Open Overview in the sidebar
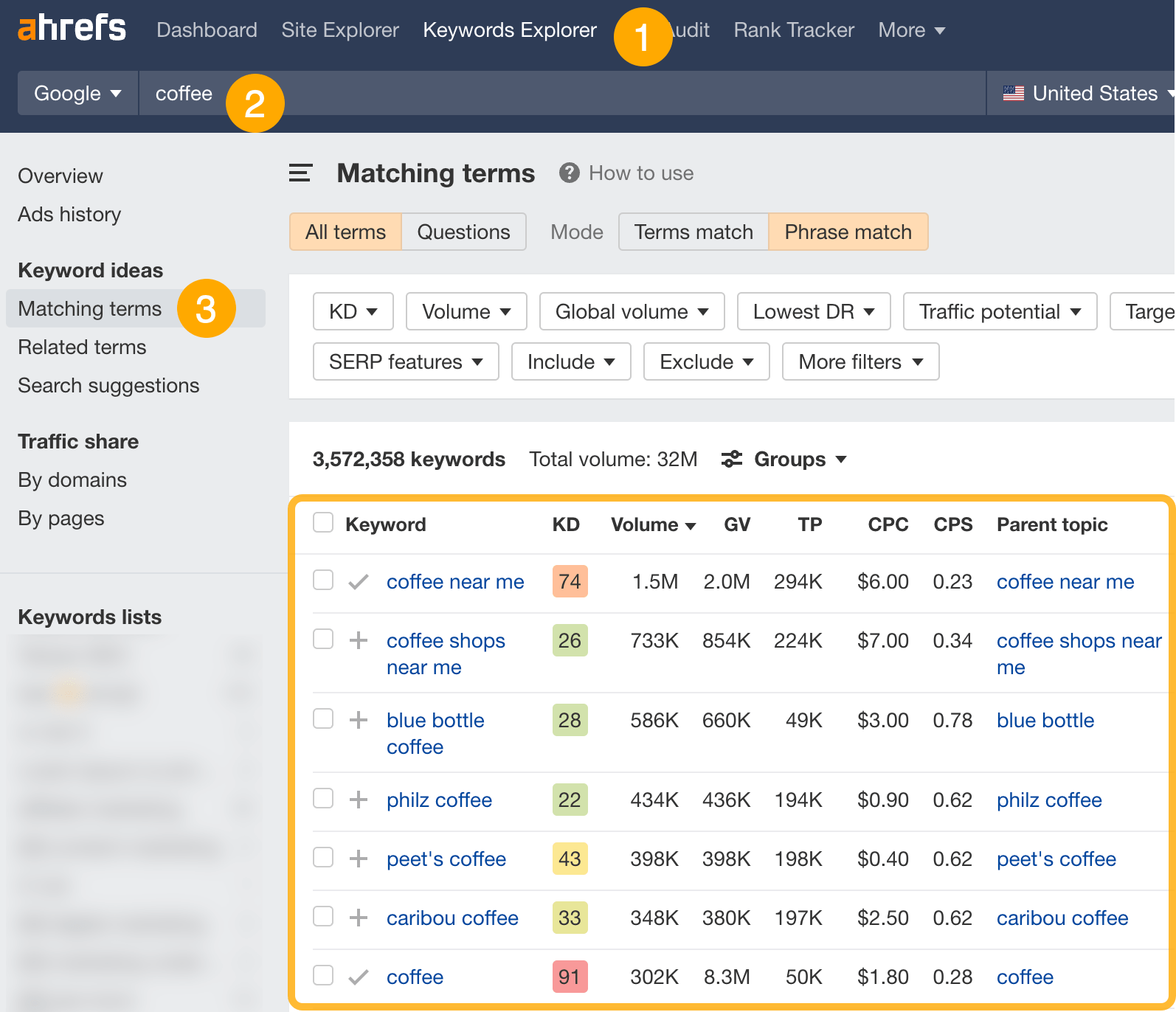Viewport: 1176px width, 1012px height. click(60, 176)
